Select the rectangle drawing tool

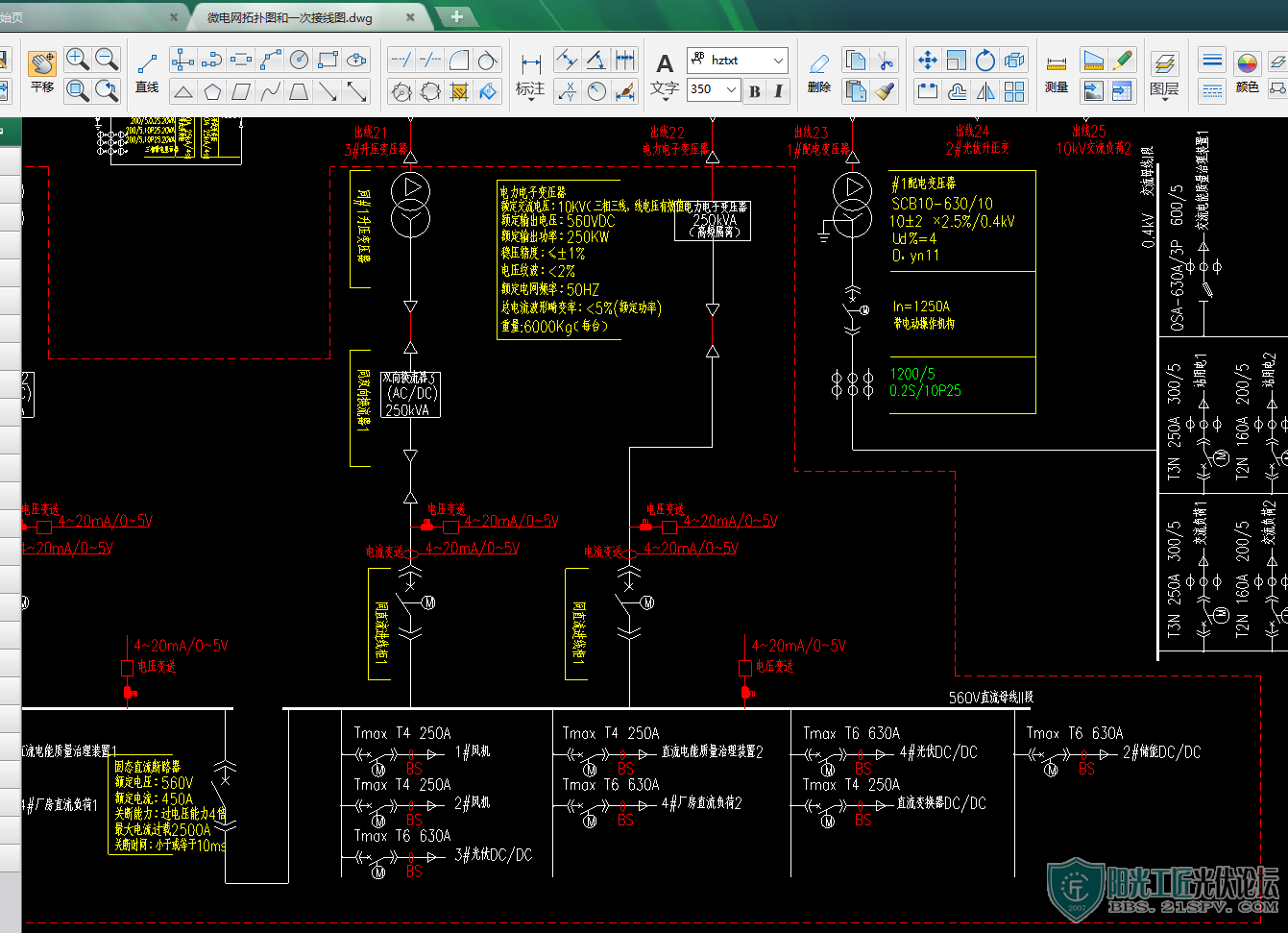pos(328,60)
